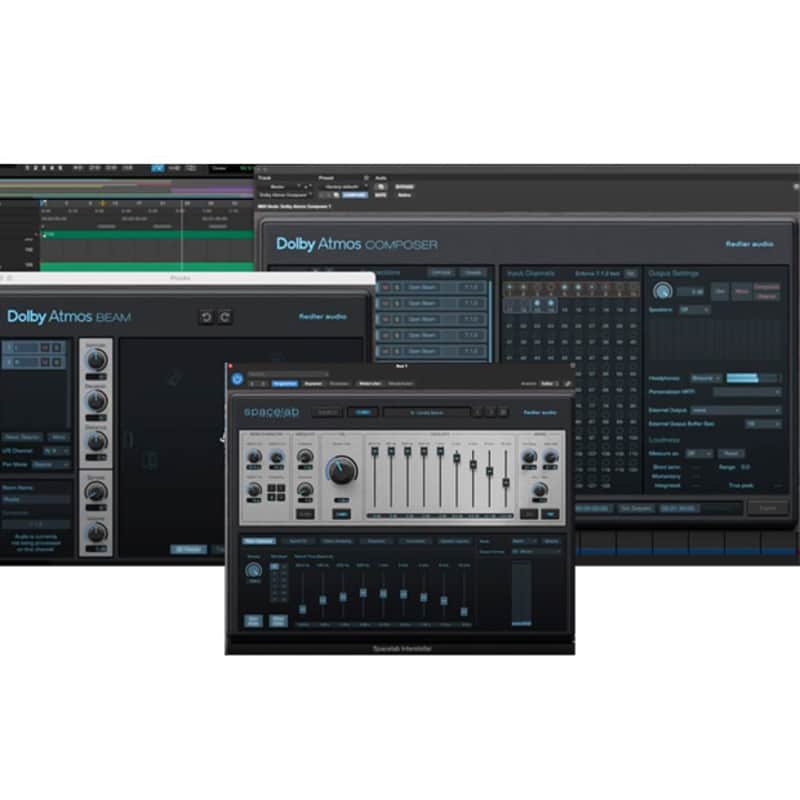Click the Spread knob in Dolby Atmos Beam
800x800 pixels.
pyautogui.click(x=96, y=492)
